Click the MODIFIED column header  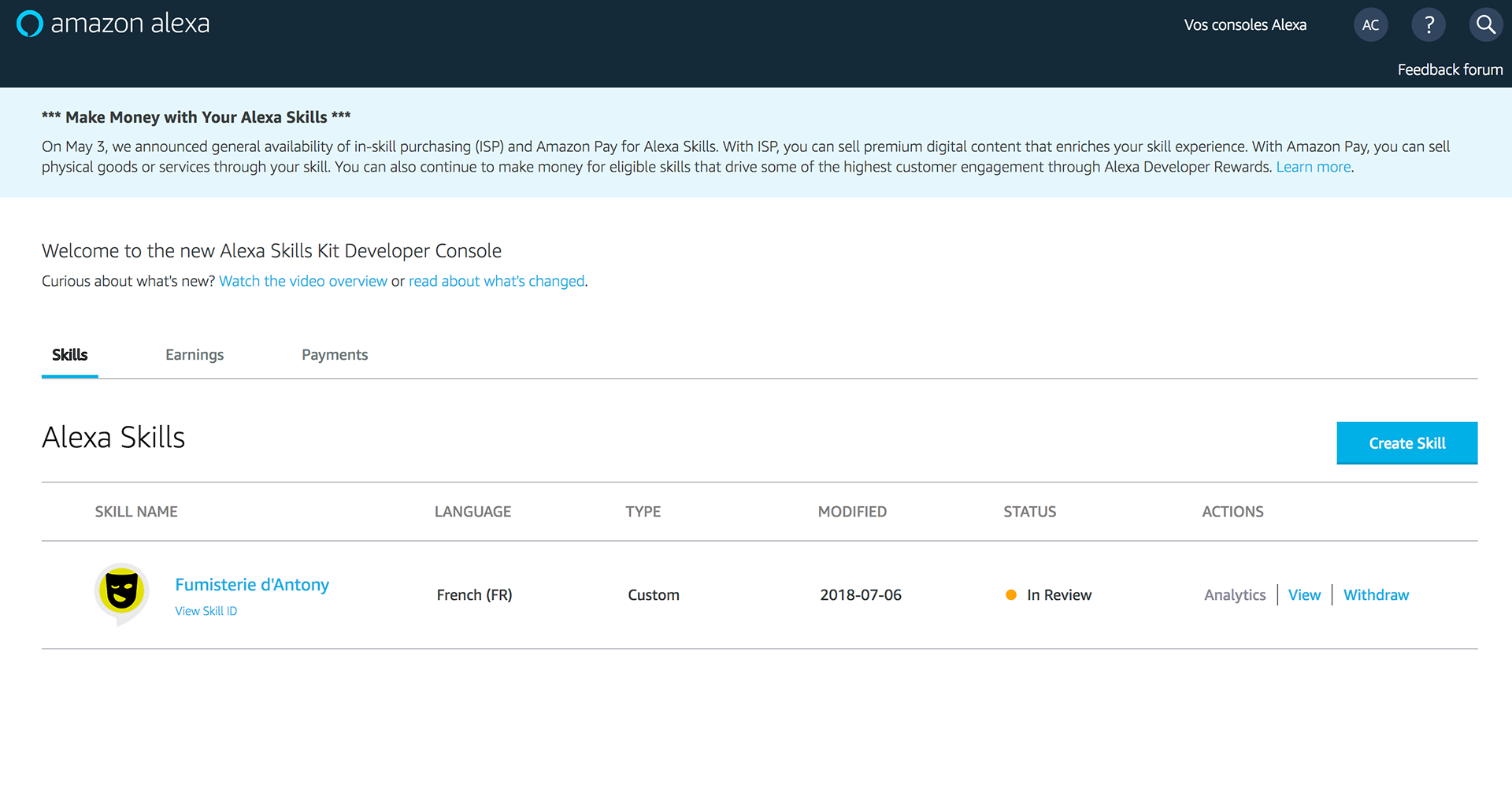point(852,512)
